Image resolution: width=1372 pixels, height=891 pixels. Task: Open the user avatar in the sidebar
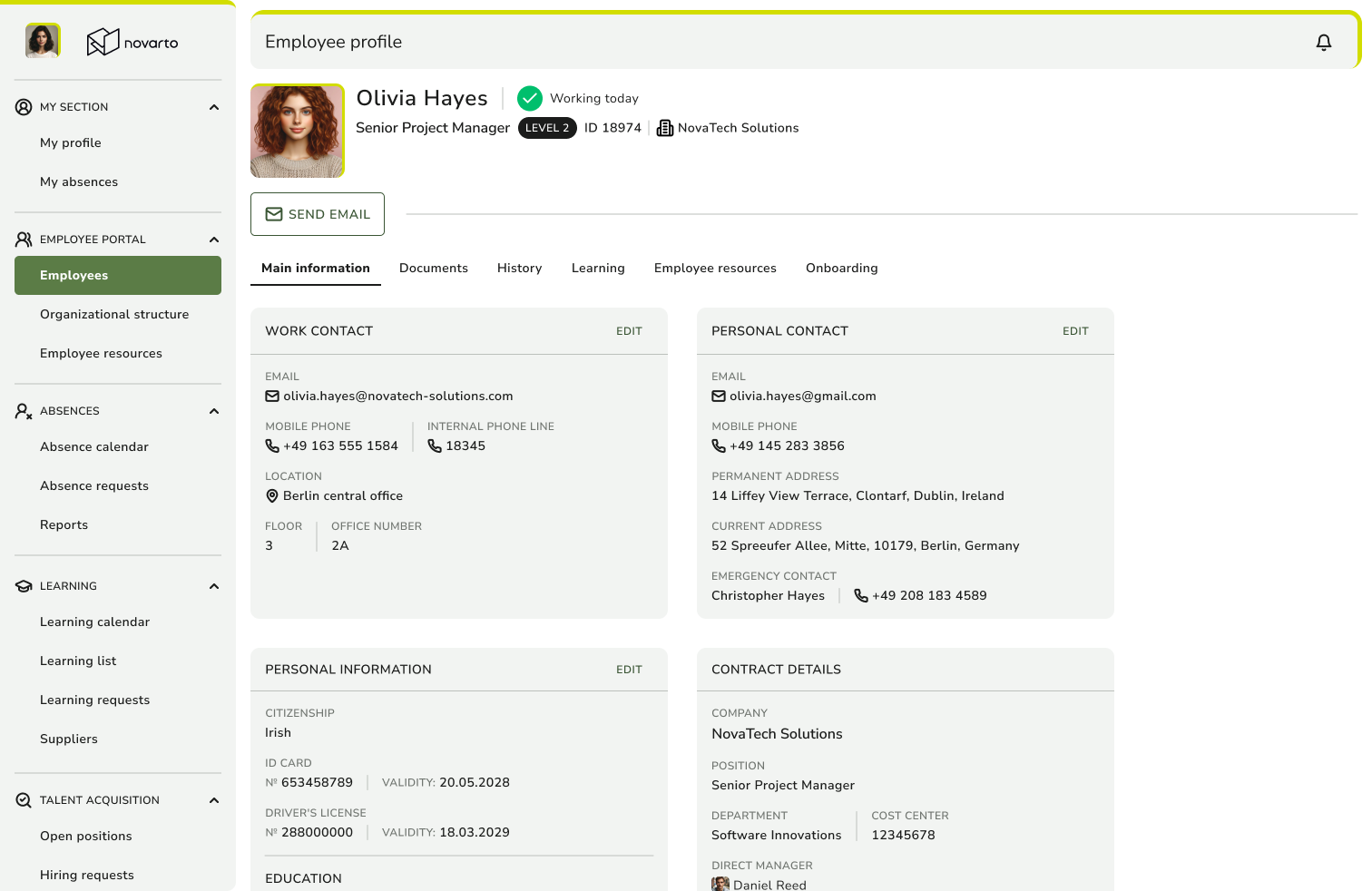(x=43, y=41)
